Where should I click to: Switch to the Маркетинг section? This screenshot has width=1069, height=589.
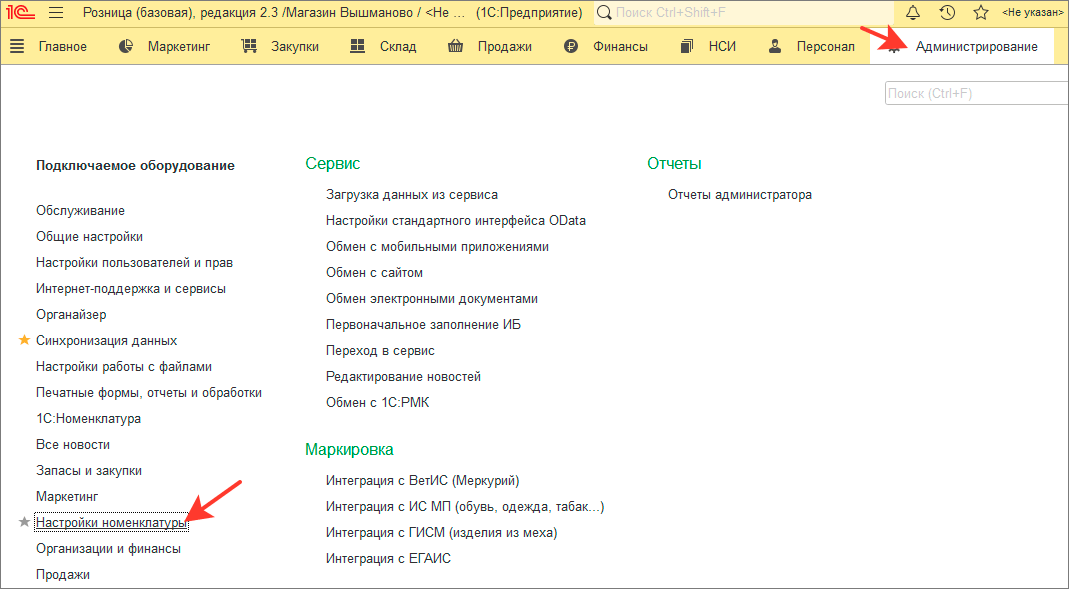click(x=179, y=46)
